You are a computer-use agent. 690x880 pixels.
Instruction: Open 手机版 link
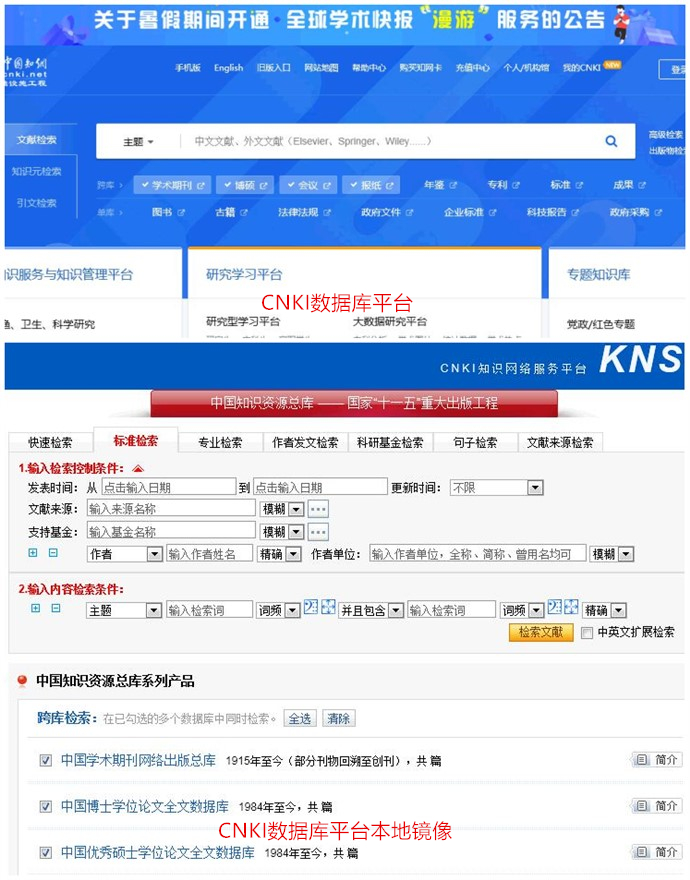(188, 68)
